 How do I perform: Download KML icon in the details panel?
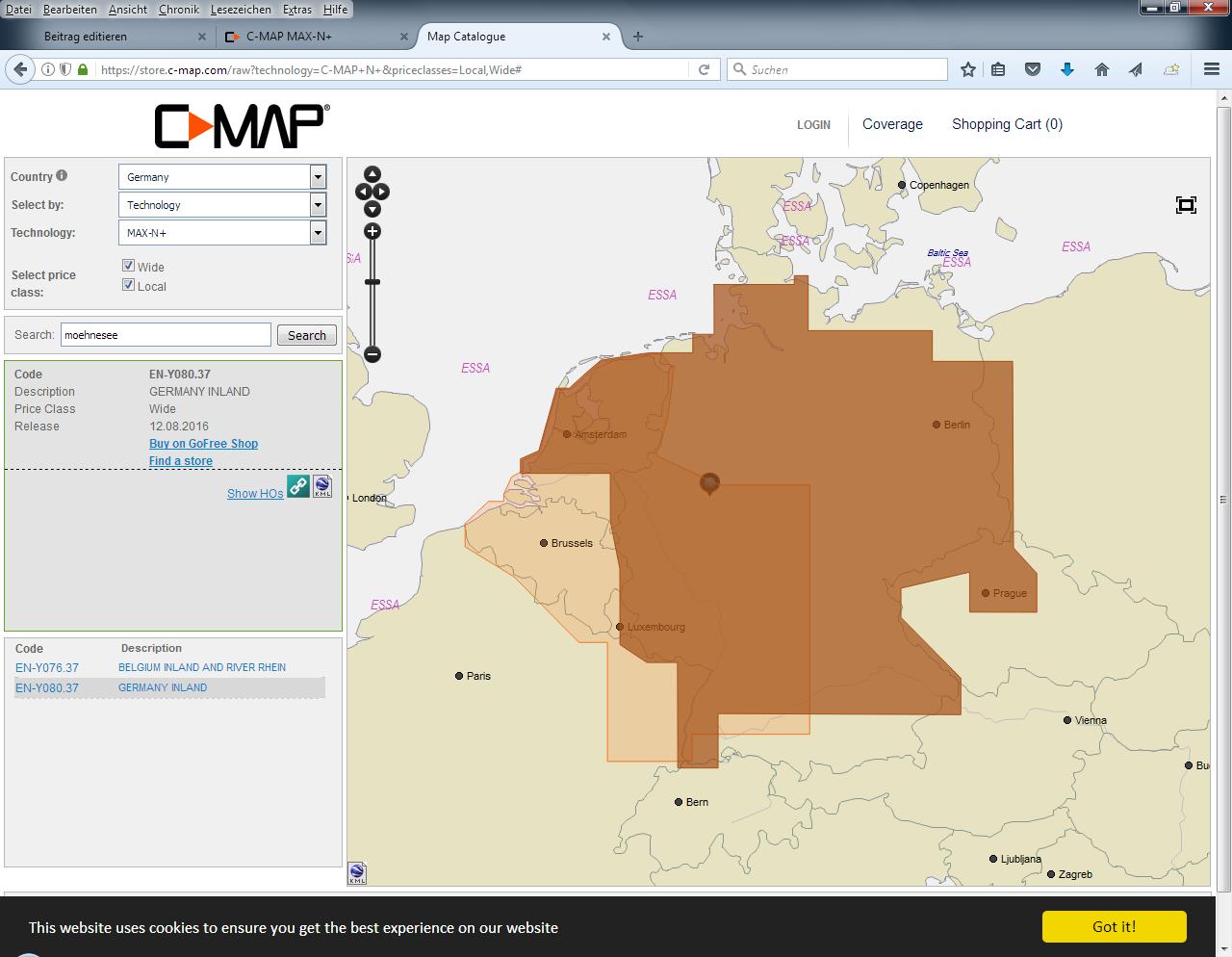[x=322, y=486]
